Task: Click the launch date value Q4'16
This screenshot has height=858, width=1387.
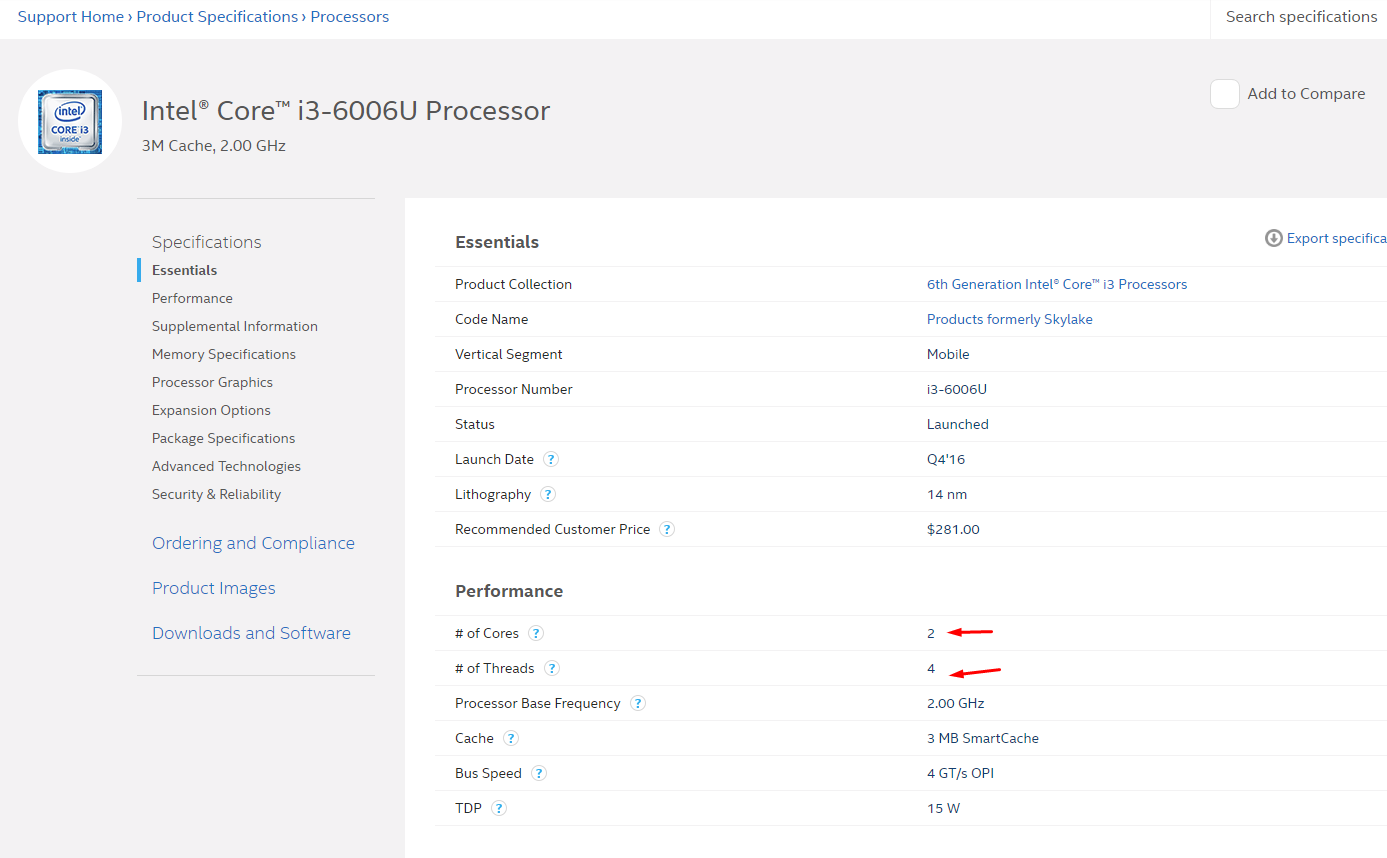Action: 946,459
